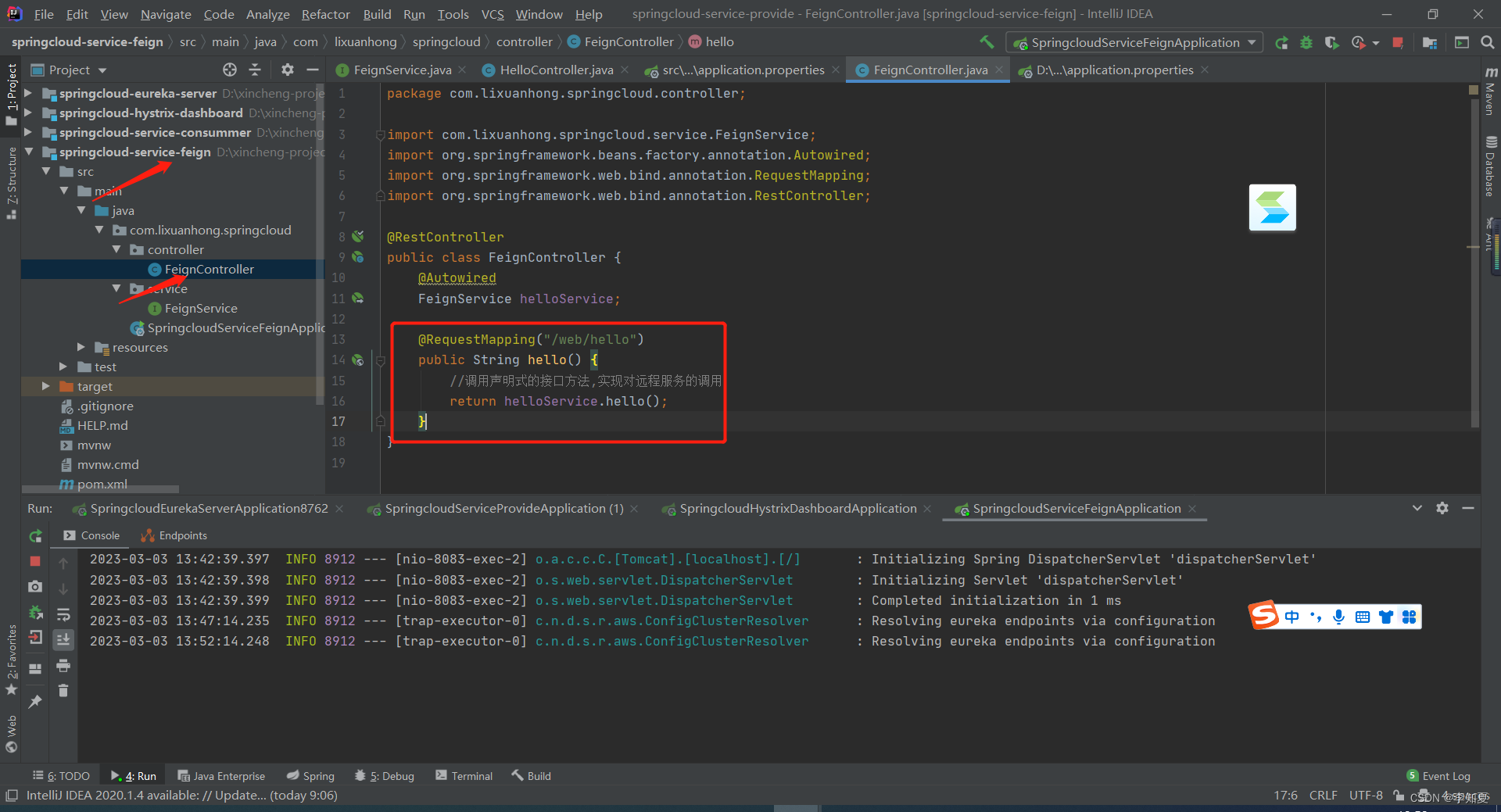Open Project panel settings gear

click(x=287, y=70)
